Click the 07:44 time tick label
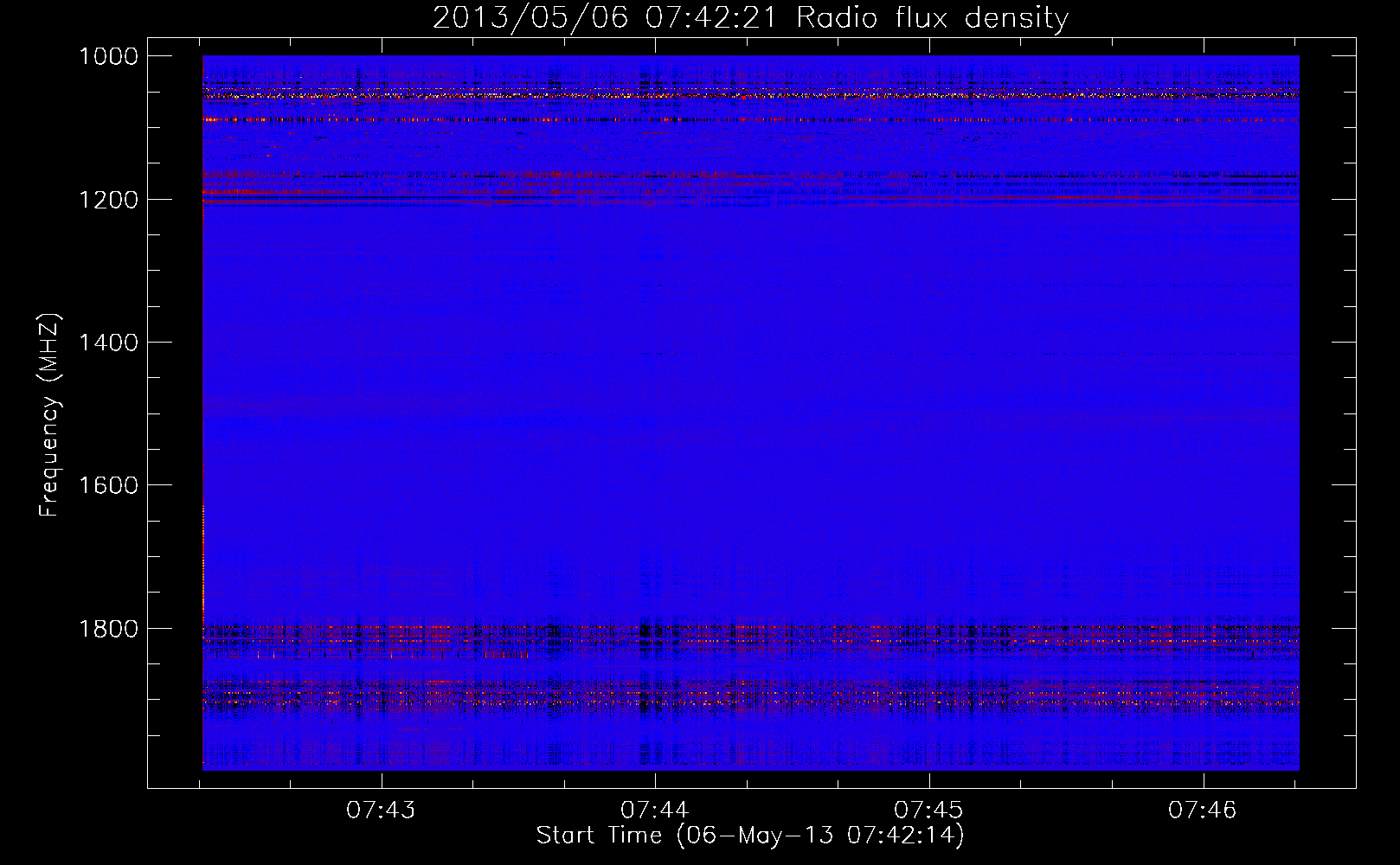 pos(655,810)
